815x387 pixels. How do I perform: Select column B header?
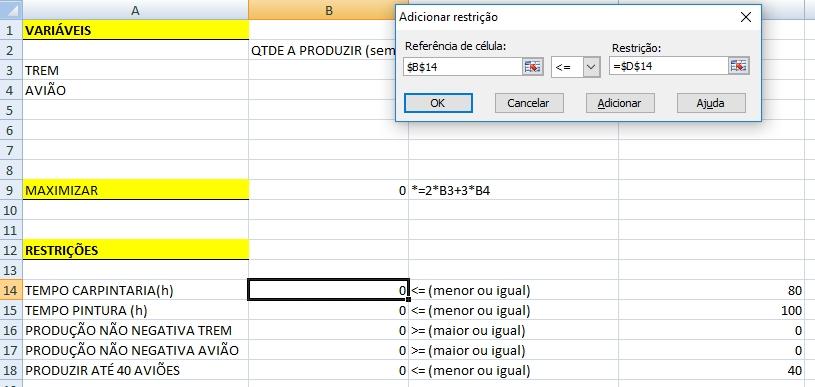pyautogui.click(x=328, y=10)
